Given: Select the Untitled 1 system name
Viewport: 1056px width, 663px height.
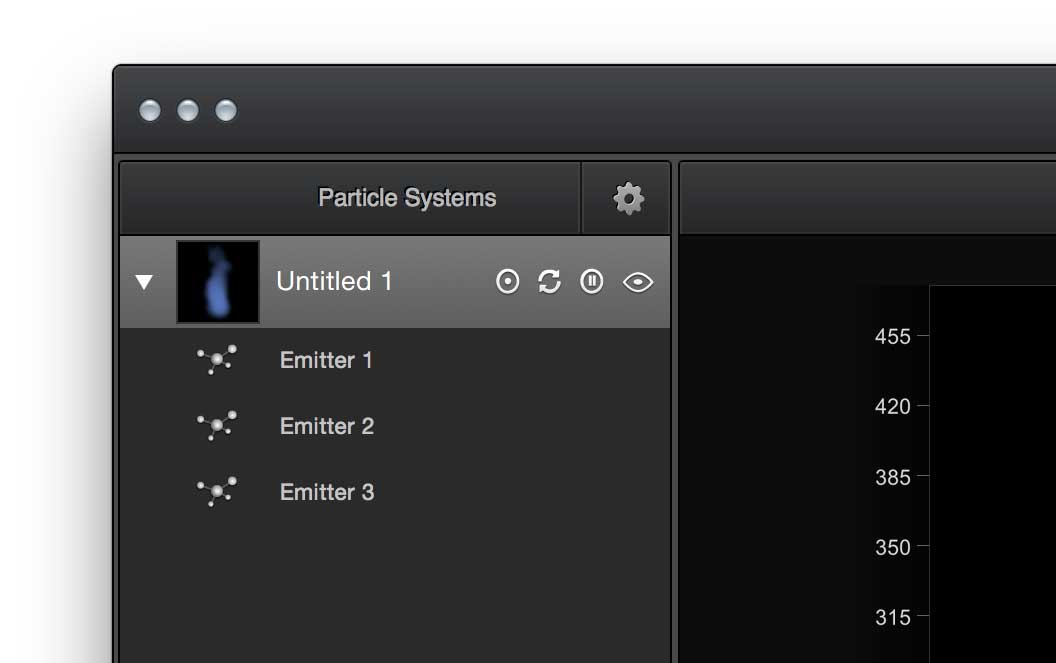Looking at the screenshot, I should tap(334, 281).
